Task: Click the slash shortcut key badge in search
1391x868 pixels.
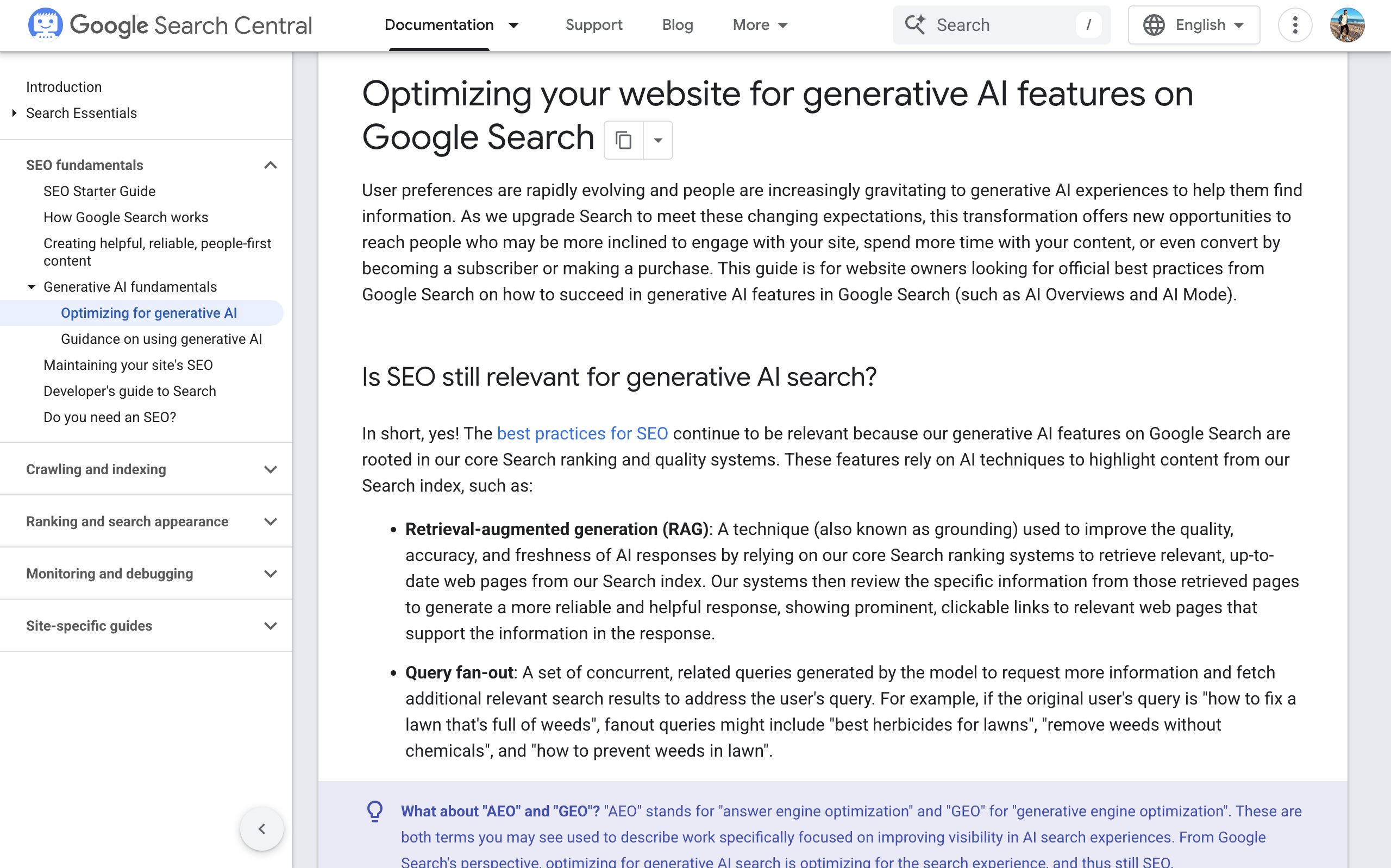Action: tap(1088, 24)
